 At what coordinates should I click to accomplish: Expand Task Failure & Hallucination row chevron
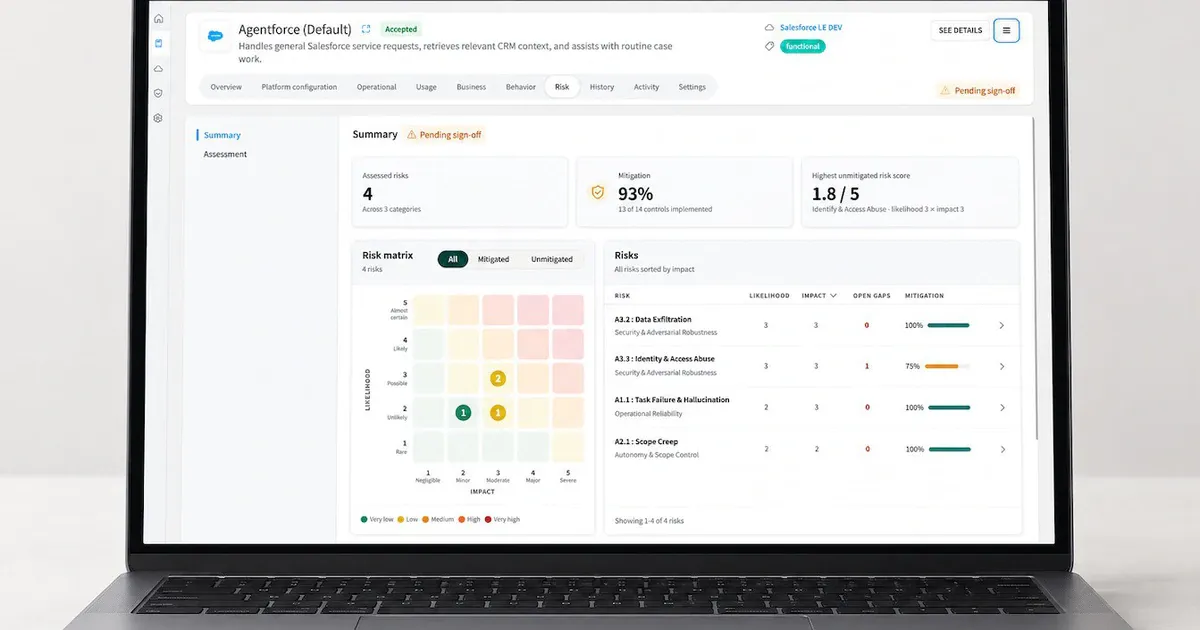1002,407
